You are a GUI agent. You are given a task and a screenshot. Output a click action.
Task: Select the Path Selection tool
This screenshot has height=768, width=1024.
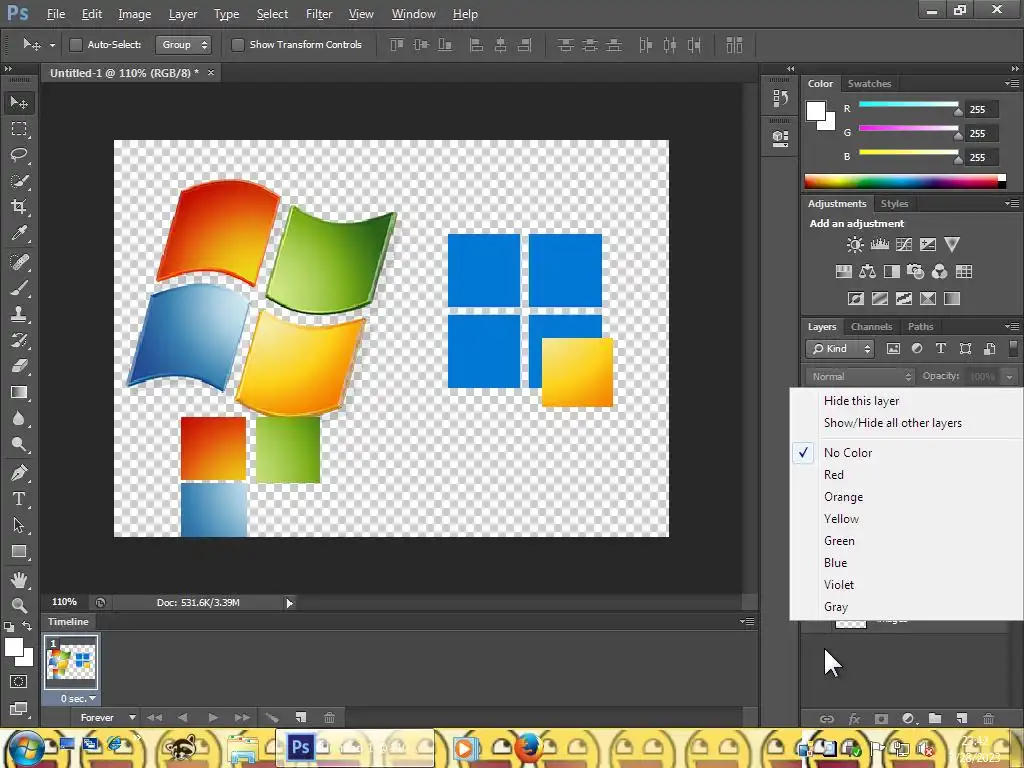[19, 525]
